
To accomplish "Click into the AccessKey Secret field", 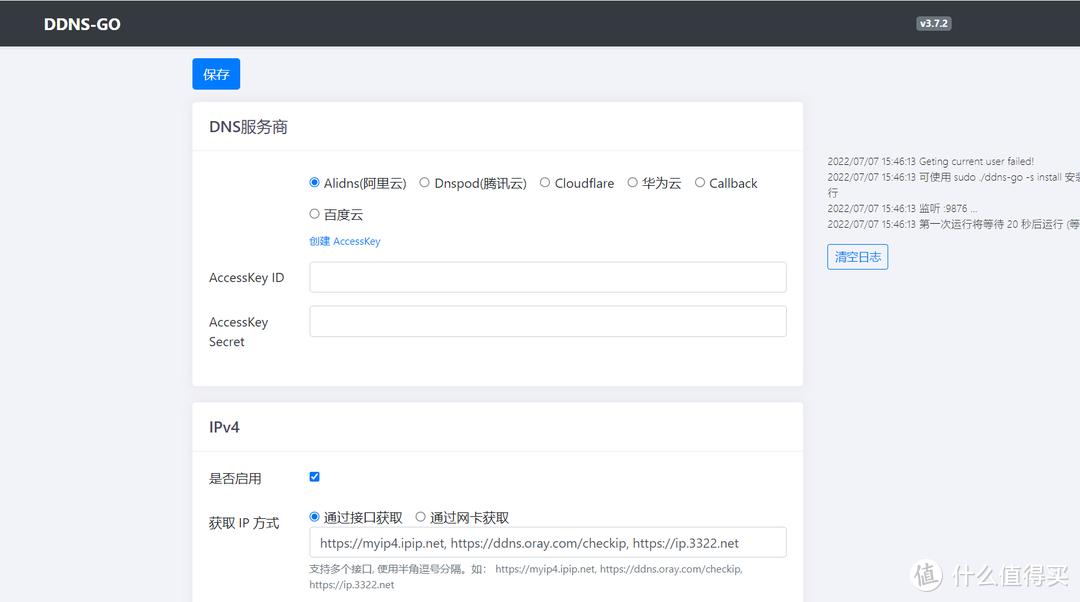I will (547, 321).
